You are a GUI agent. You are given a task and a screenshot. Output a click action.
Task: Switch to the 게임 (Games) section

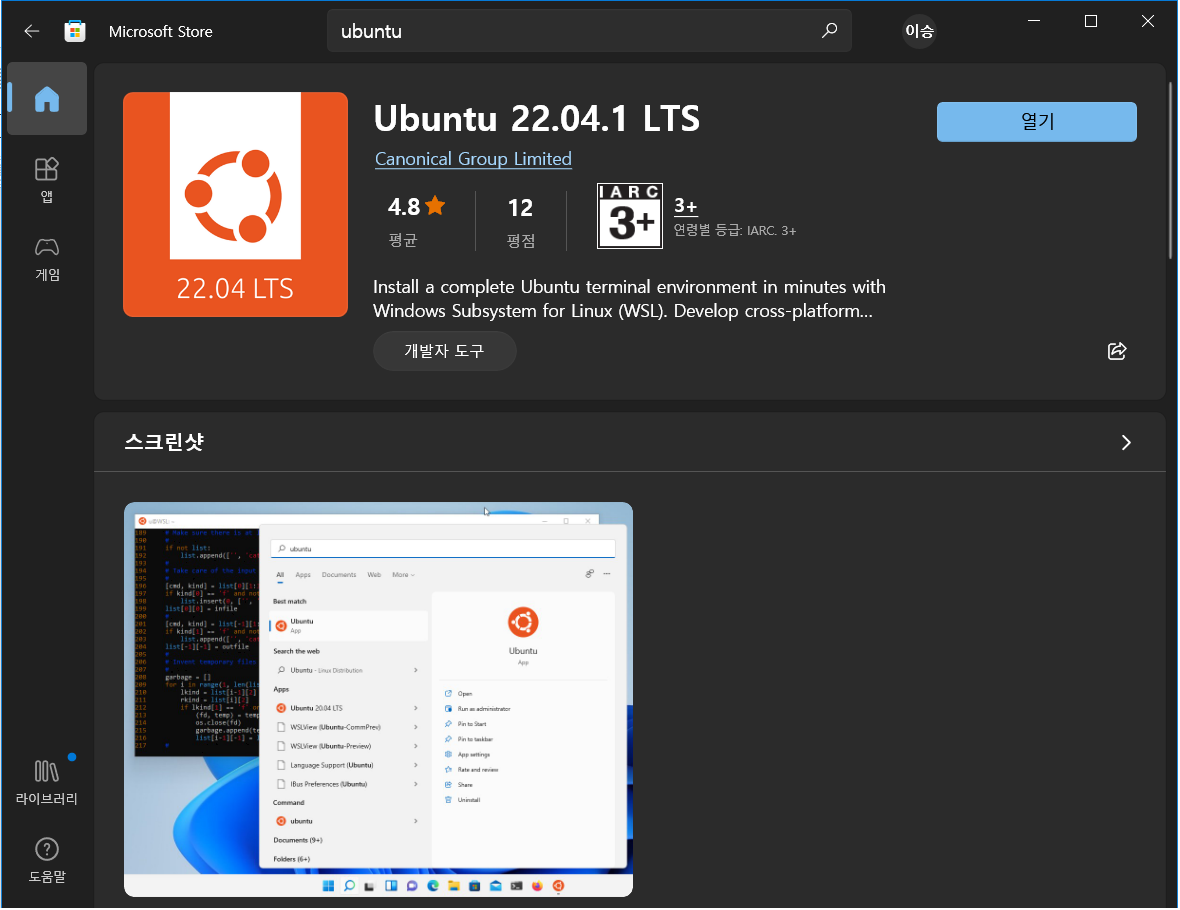click(x=47, y=259)
